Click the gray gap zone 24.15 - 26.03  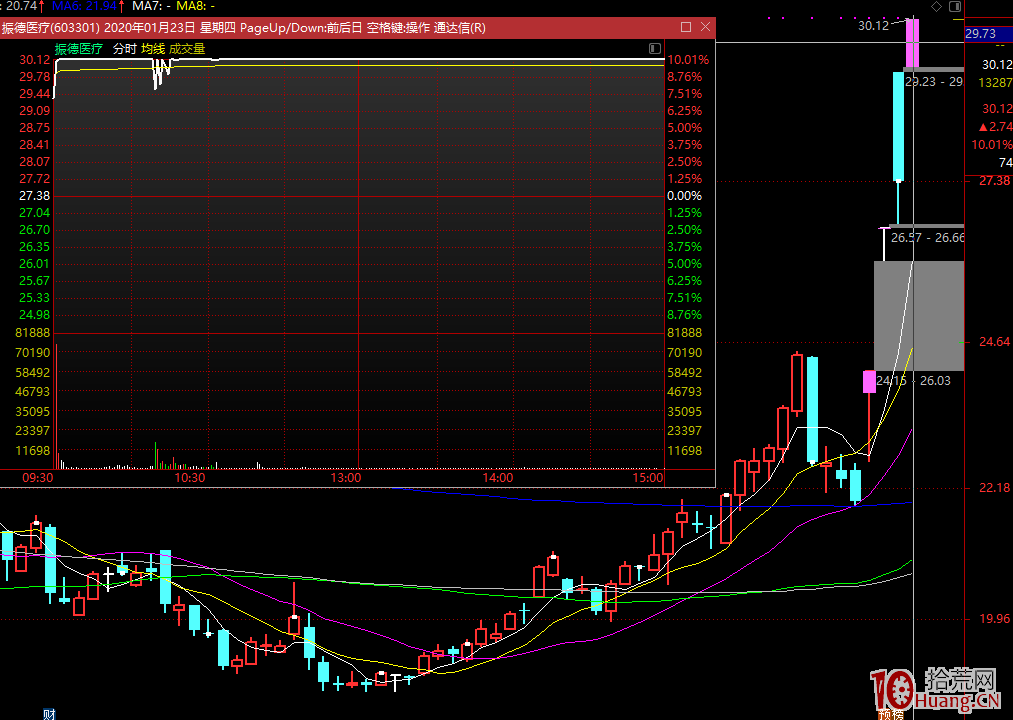point(918,315)
